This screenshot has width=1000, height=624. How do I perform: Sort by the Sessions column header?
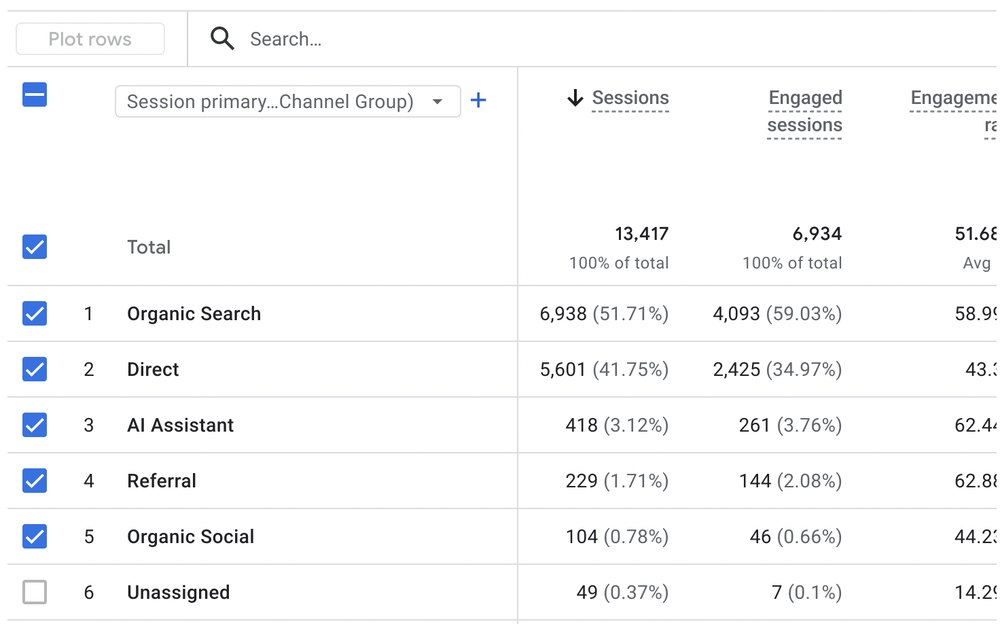[630, 98]
